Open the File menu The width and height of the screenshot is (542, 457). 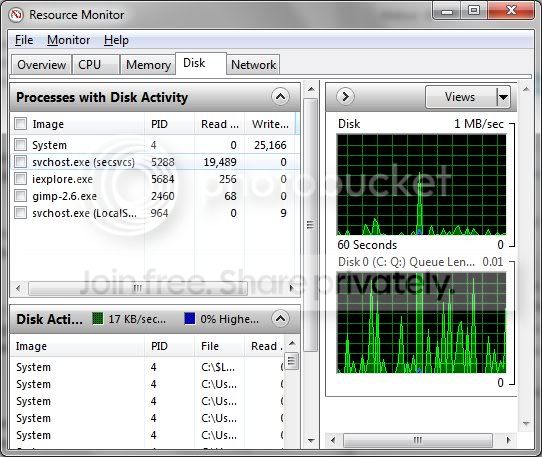pyautogui.click(x=24, y=40)
